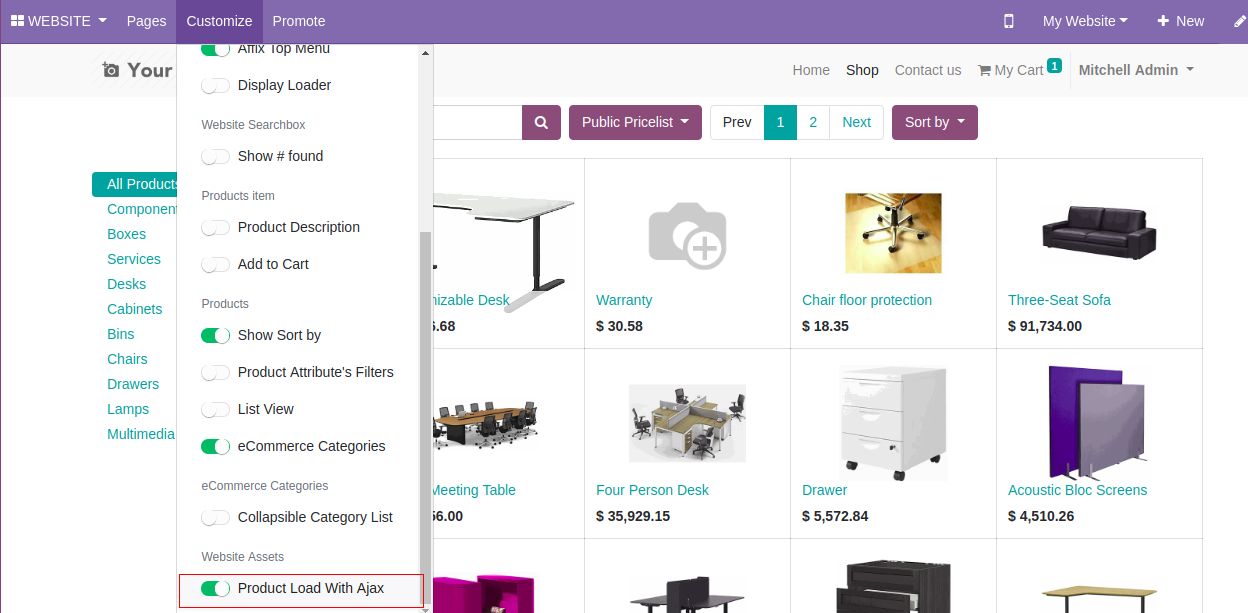Go to Next page of products
Viewport: 1248px width, 613px height.
[856, 122]
